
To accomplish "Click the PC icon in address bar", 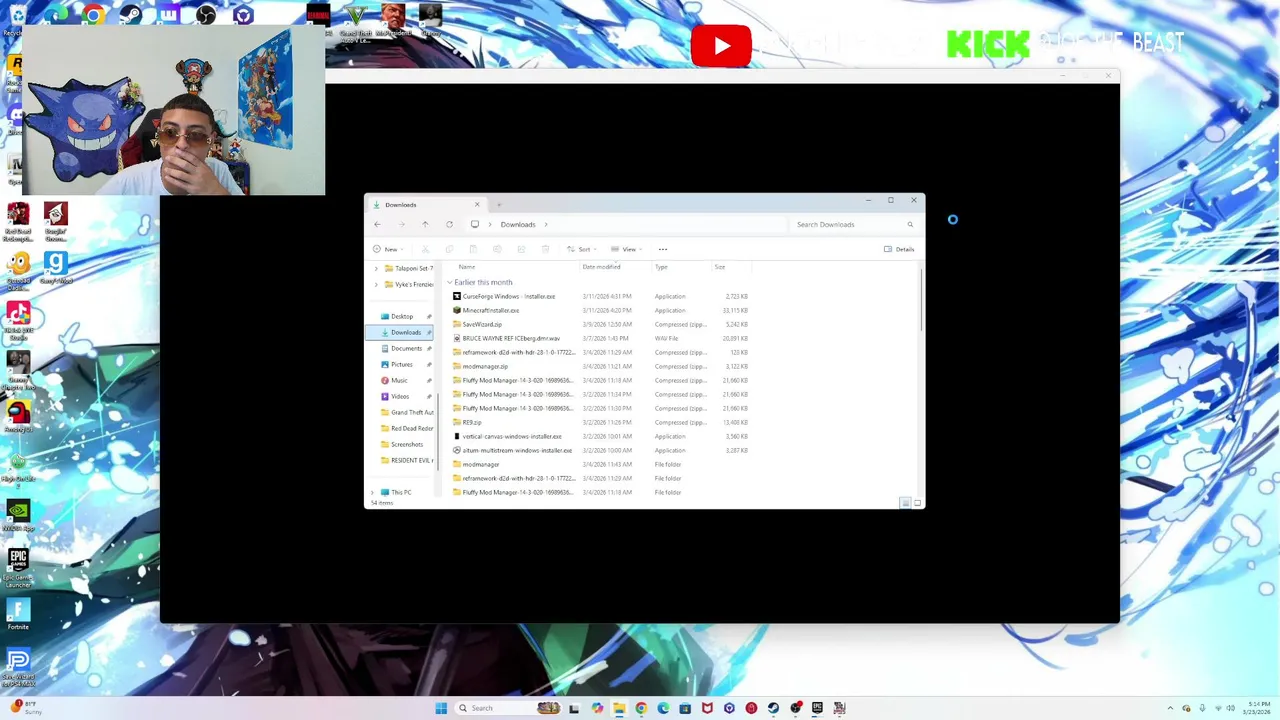I will pyautogui.click(x=475, y=224).
